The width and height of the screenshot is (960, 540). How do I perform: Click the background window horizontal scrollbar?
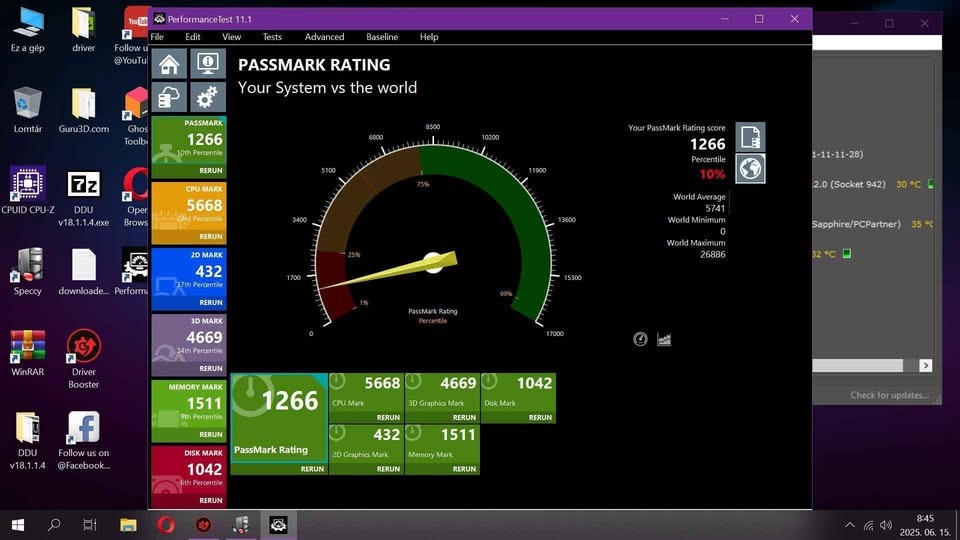pos(857,366)
